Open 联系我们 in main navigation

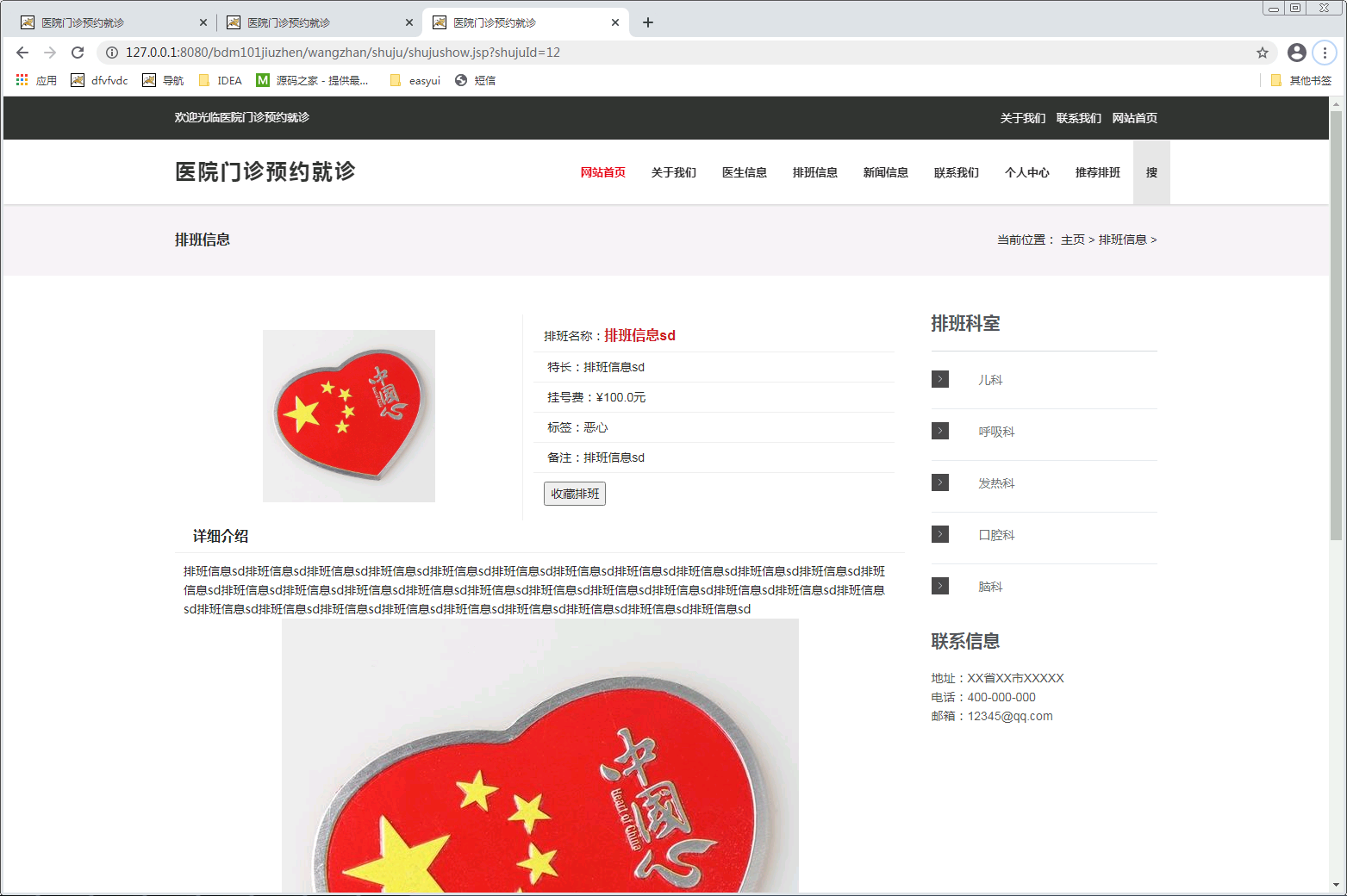957,172
